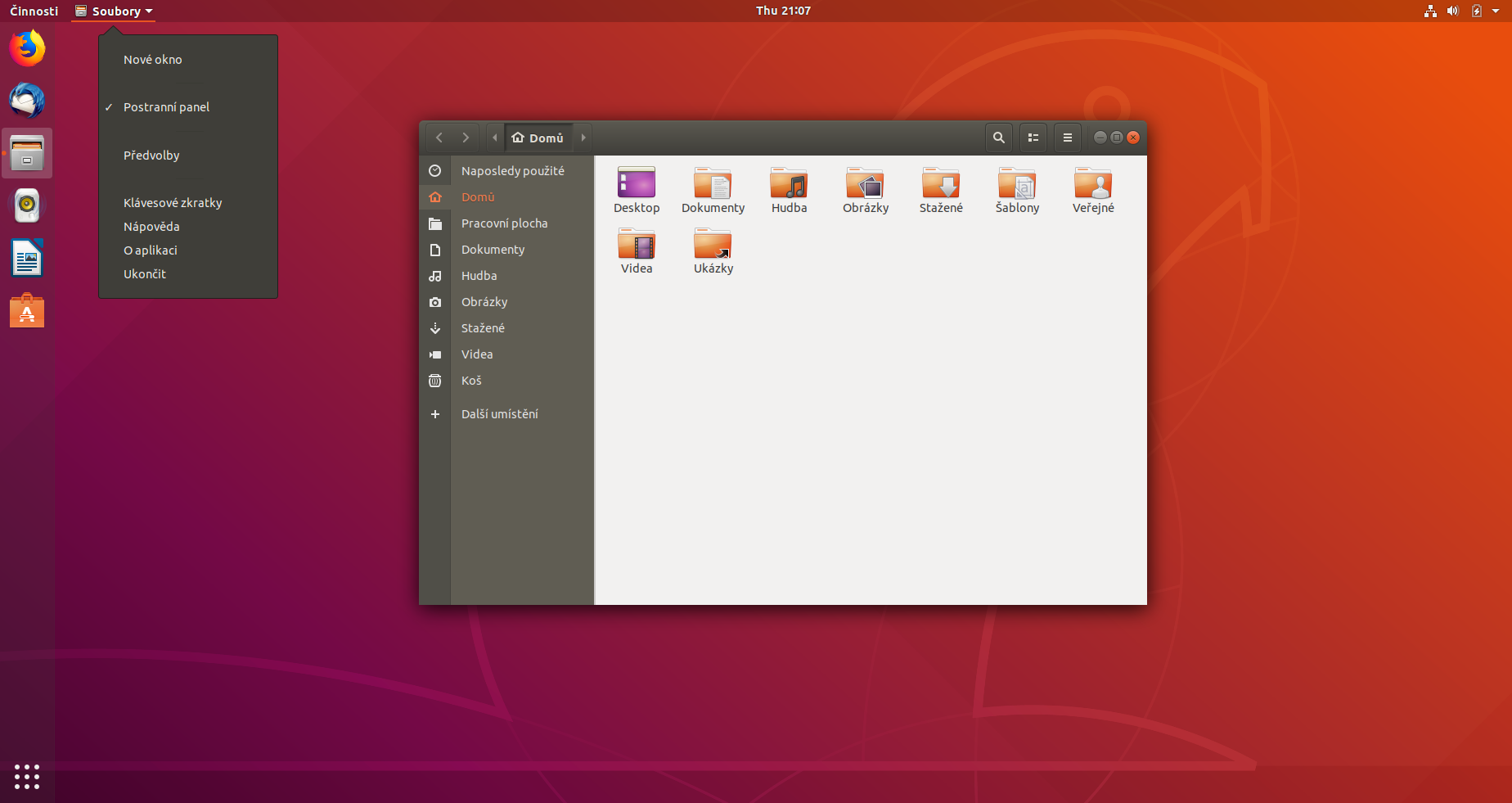Open Hudba in the sidebar
The image size is (1512, 803).
point(507,276)
